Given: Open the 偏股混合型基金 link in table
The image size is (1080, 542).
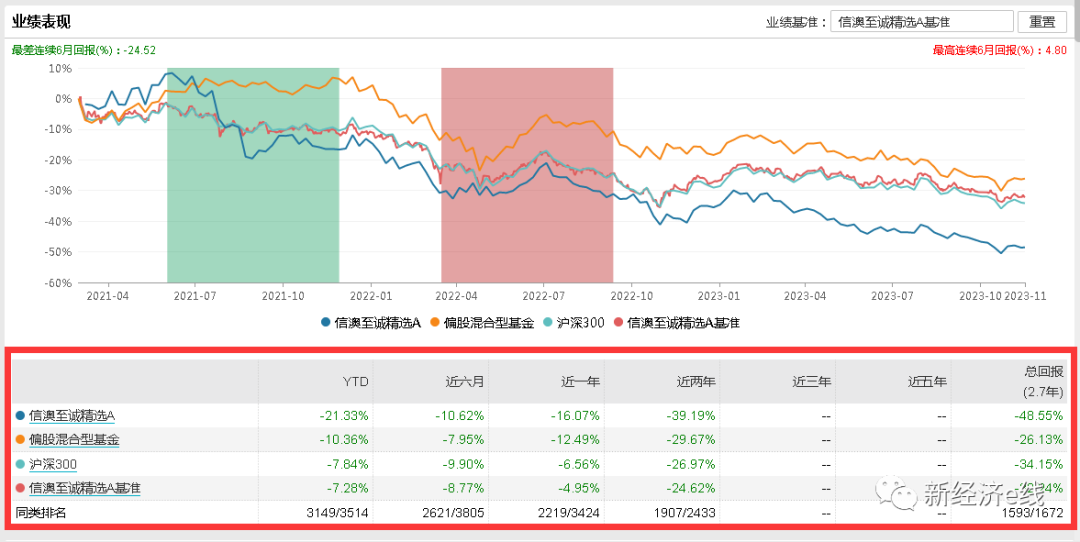Looking at the screenshot, I should 74,439.
